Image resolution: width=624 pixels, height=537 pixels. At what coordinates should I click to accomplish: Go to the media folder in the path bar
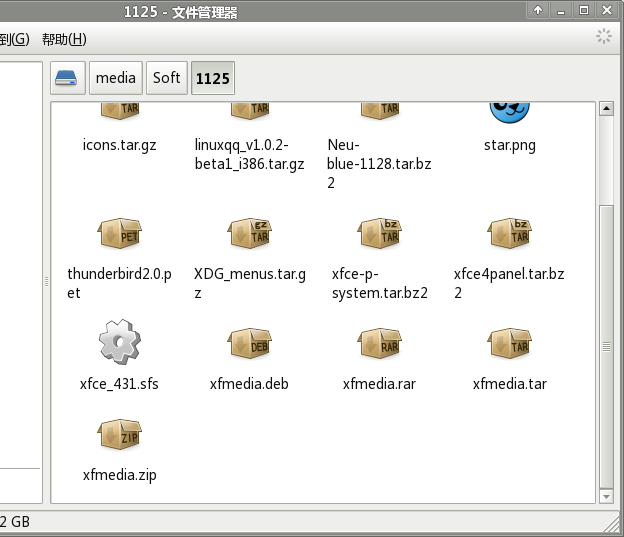116,78
